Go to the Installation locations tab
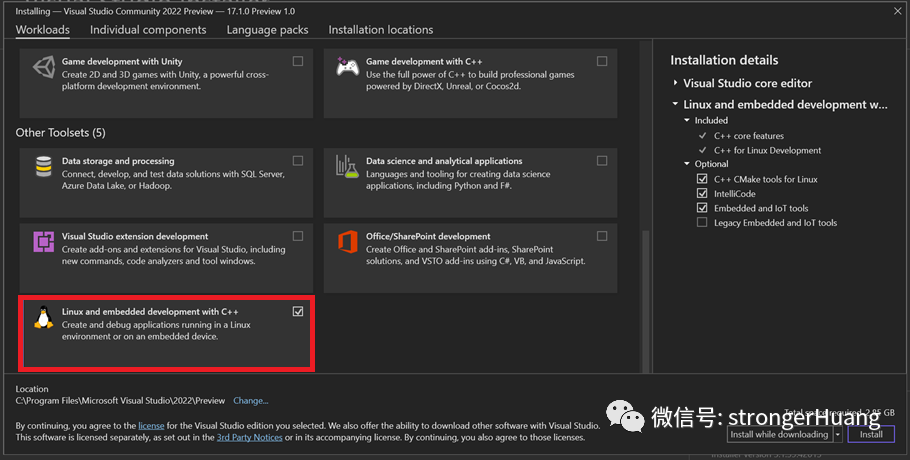The height and width of the screenshot is (460, 910). (x=381, y=30)
